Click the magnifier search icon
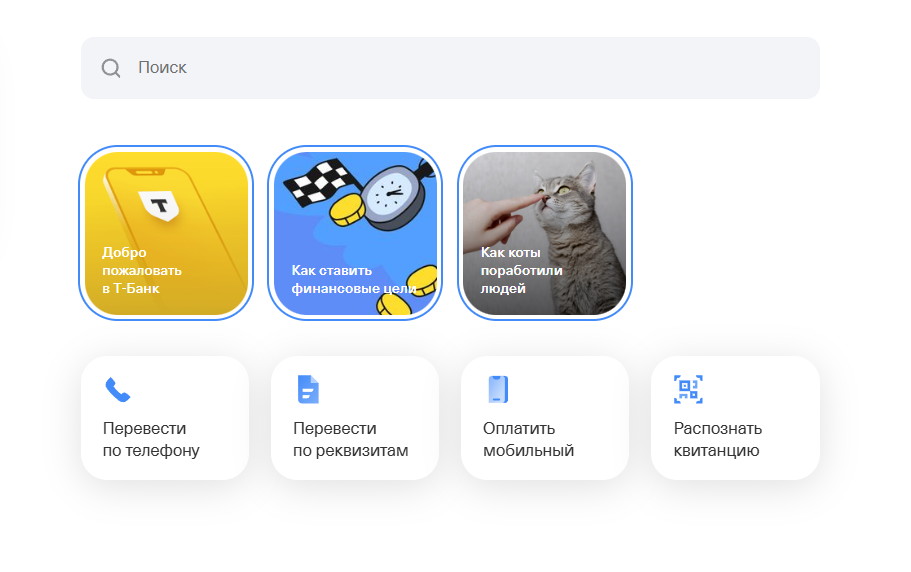The height and width of the screenshot is (572, 911). click(x=110, y=68)
